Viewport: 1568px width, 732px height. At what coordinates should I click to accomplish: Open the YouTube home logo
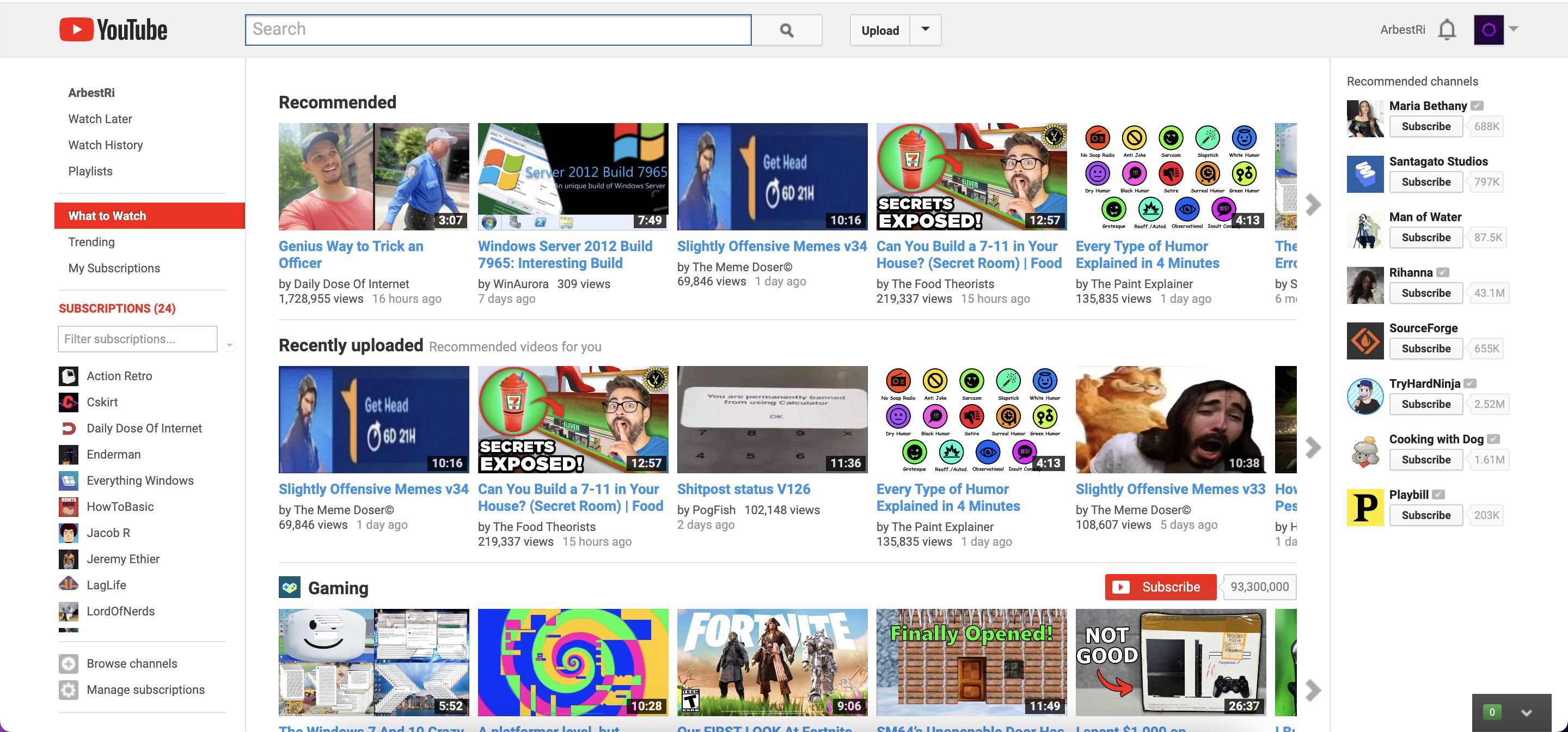pyautogui.click(x=113, y=30)
